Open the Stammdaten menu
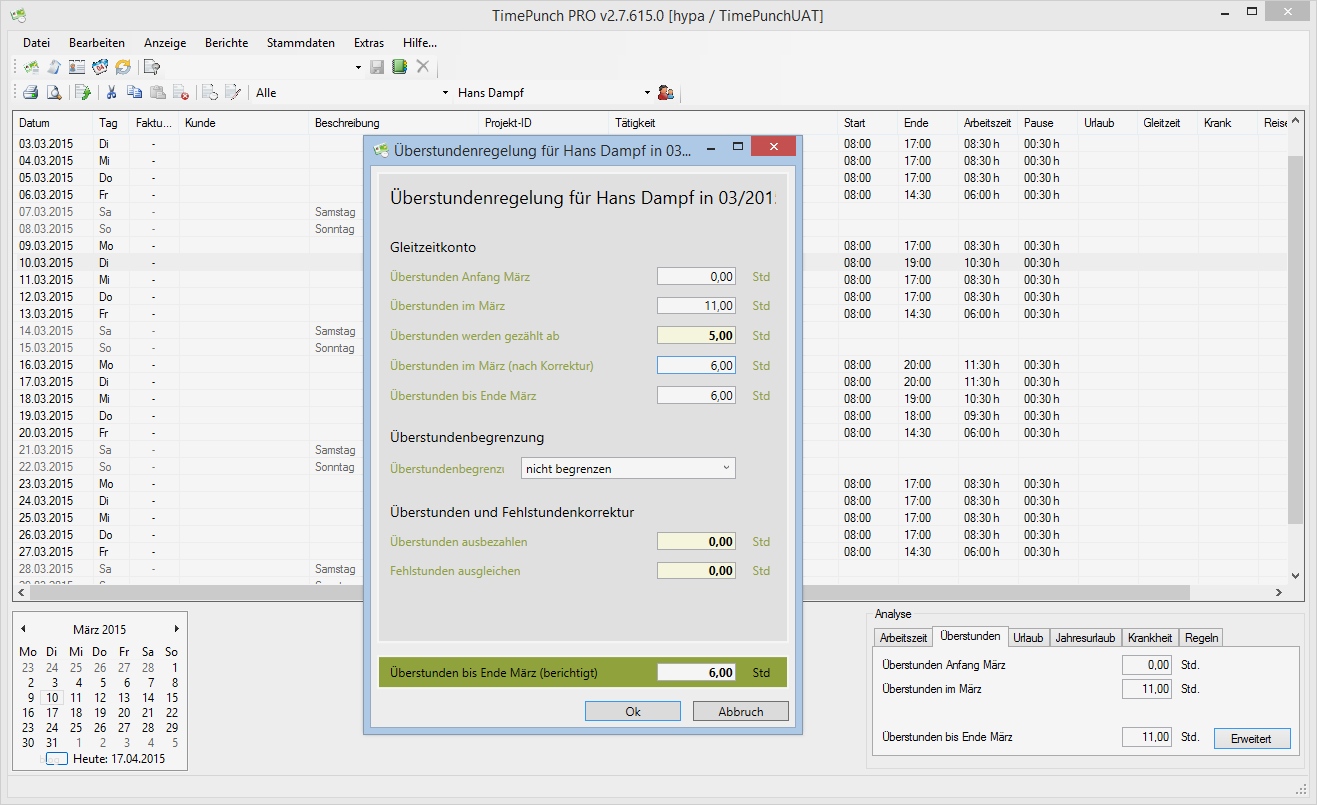The height and width of the screenshot is (805, 1317). pyautogui.click(x=300, y=43)
